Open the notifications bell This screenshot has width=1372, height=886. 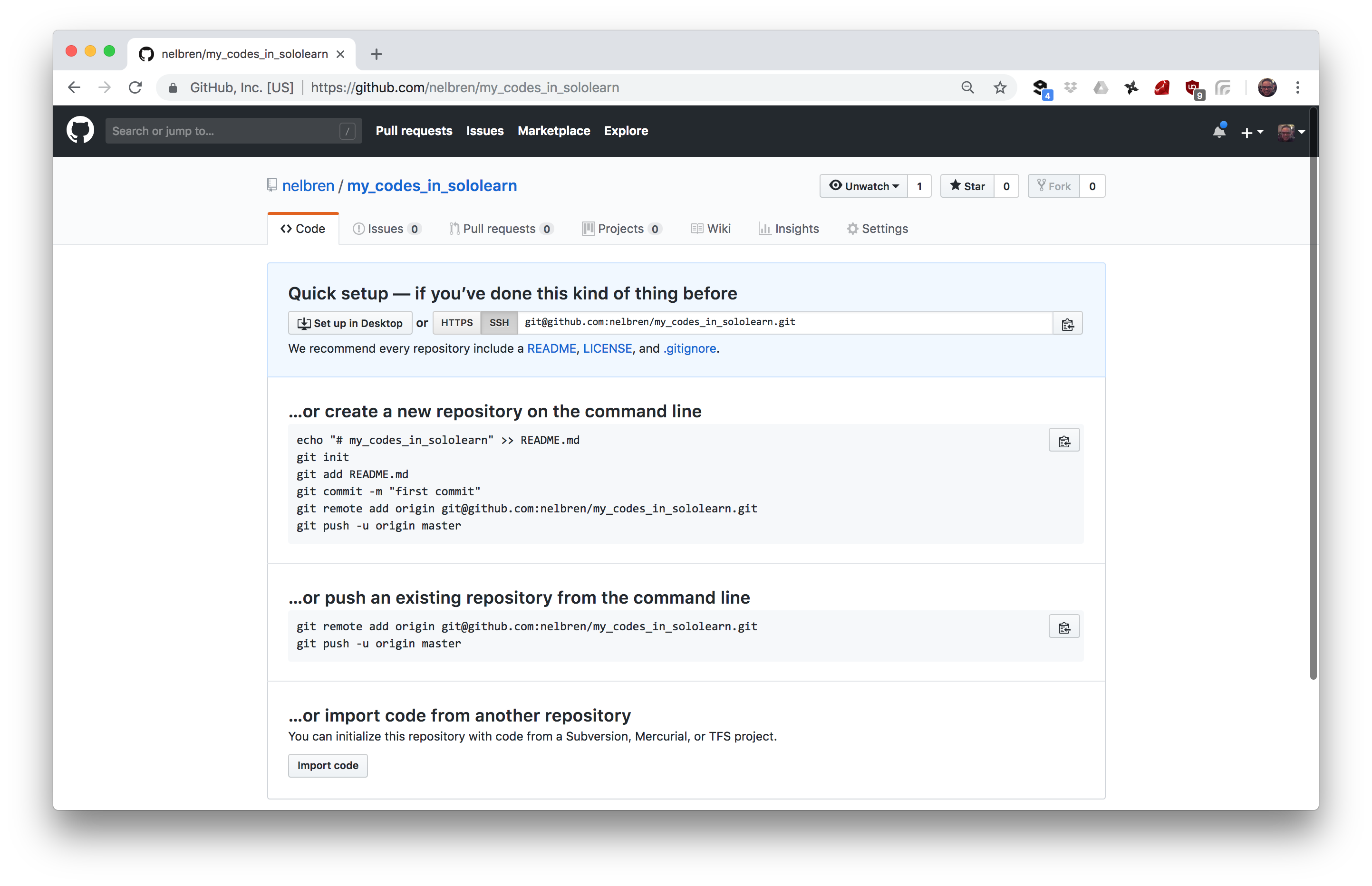coord(1218,131)
